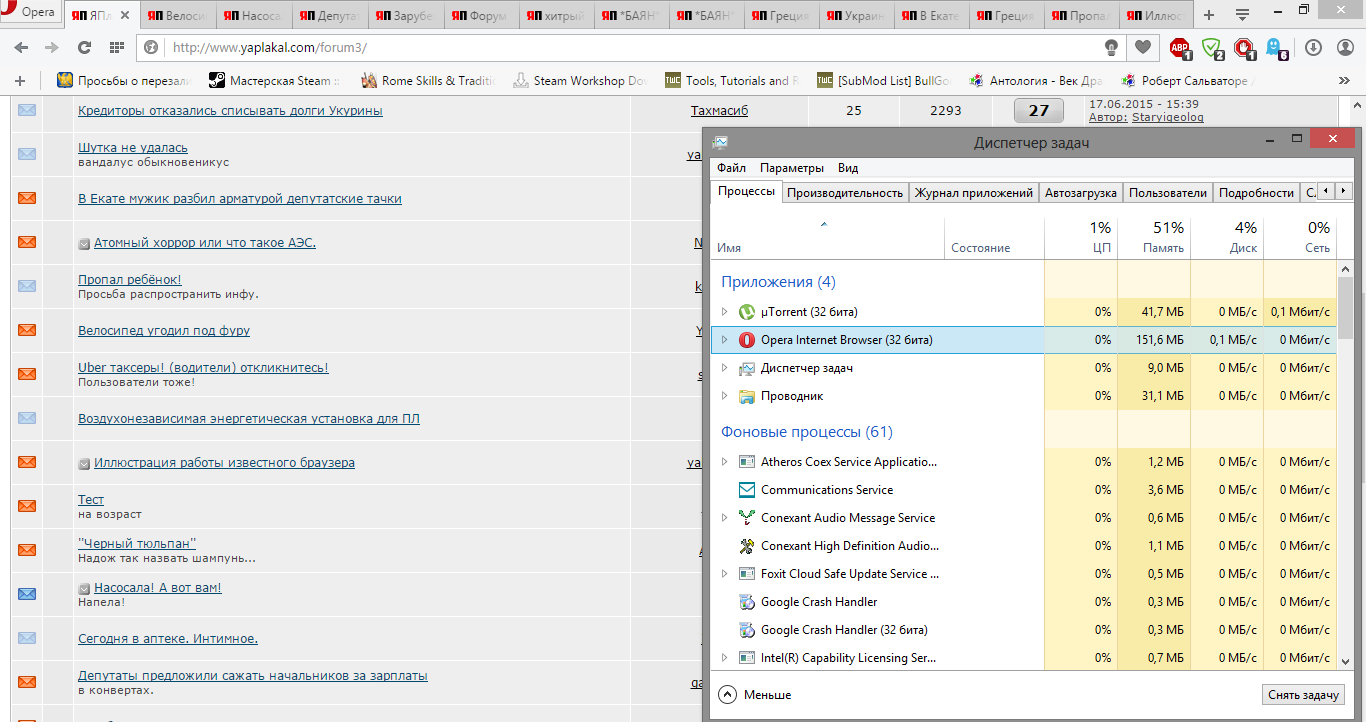1366x722 pixels.
Task: Click the Снять задачу button
Action: click(1303, 695)
